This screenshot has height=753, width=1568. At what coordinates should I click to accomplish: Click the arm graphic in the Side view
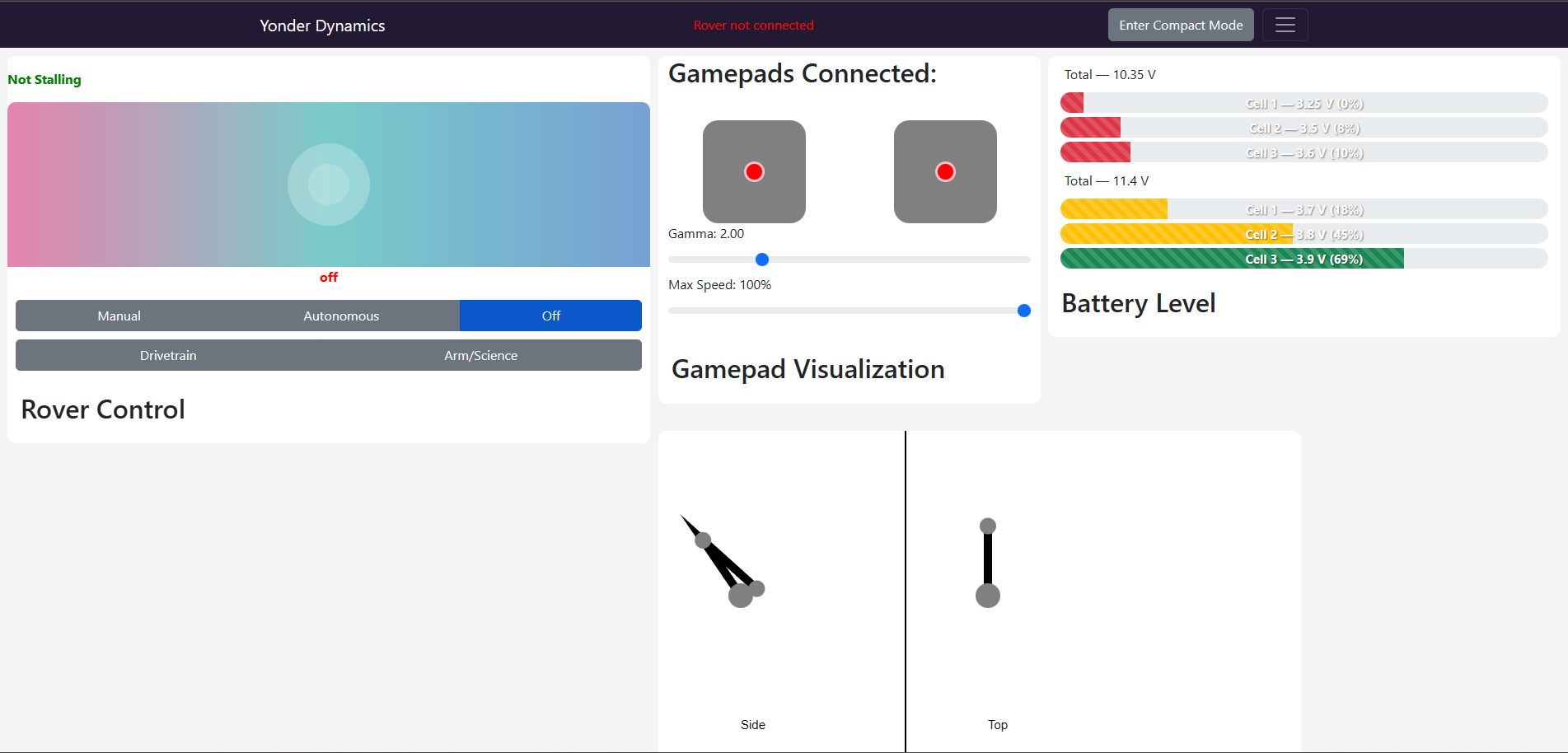coord(721,560)
